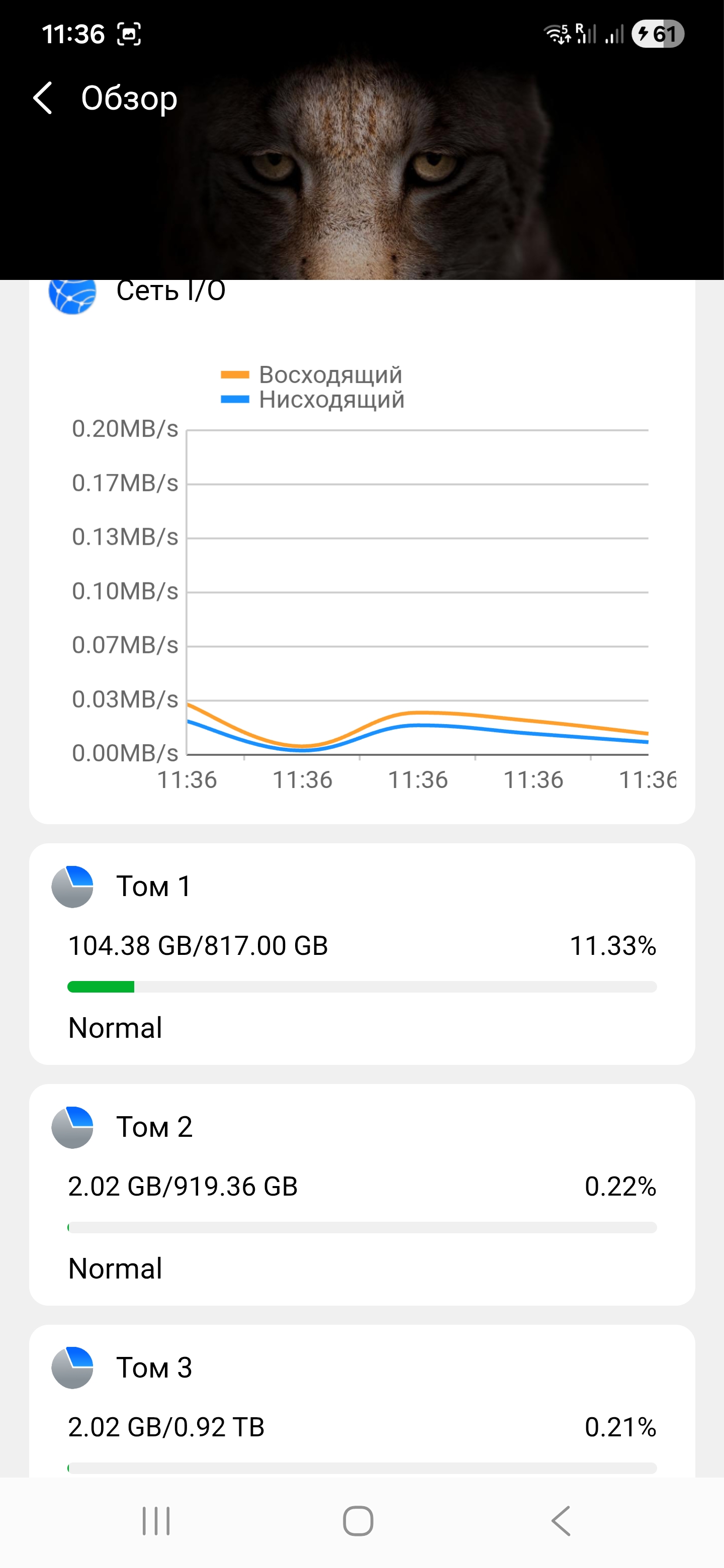The height and width of the screenshot is (1568, 724).
Task: Open the Том 2 volume title
Action: pos(155,1127)
